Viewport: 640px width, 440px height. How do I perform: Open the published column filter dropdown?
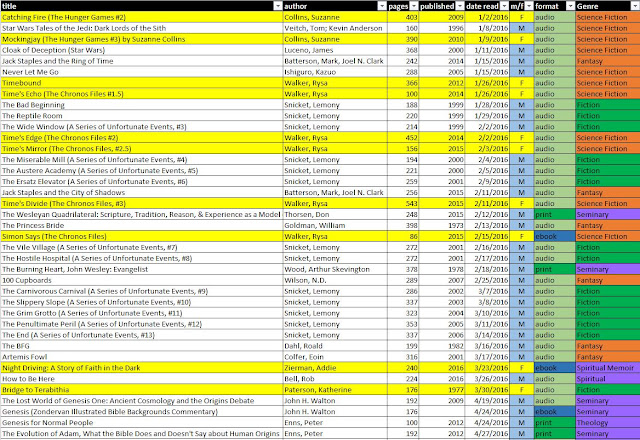460,6
